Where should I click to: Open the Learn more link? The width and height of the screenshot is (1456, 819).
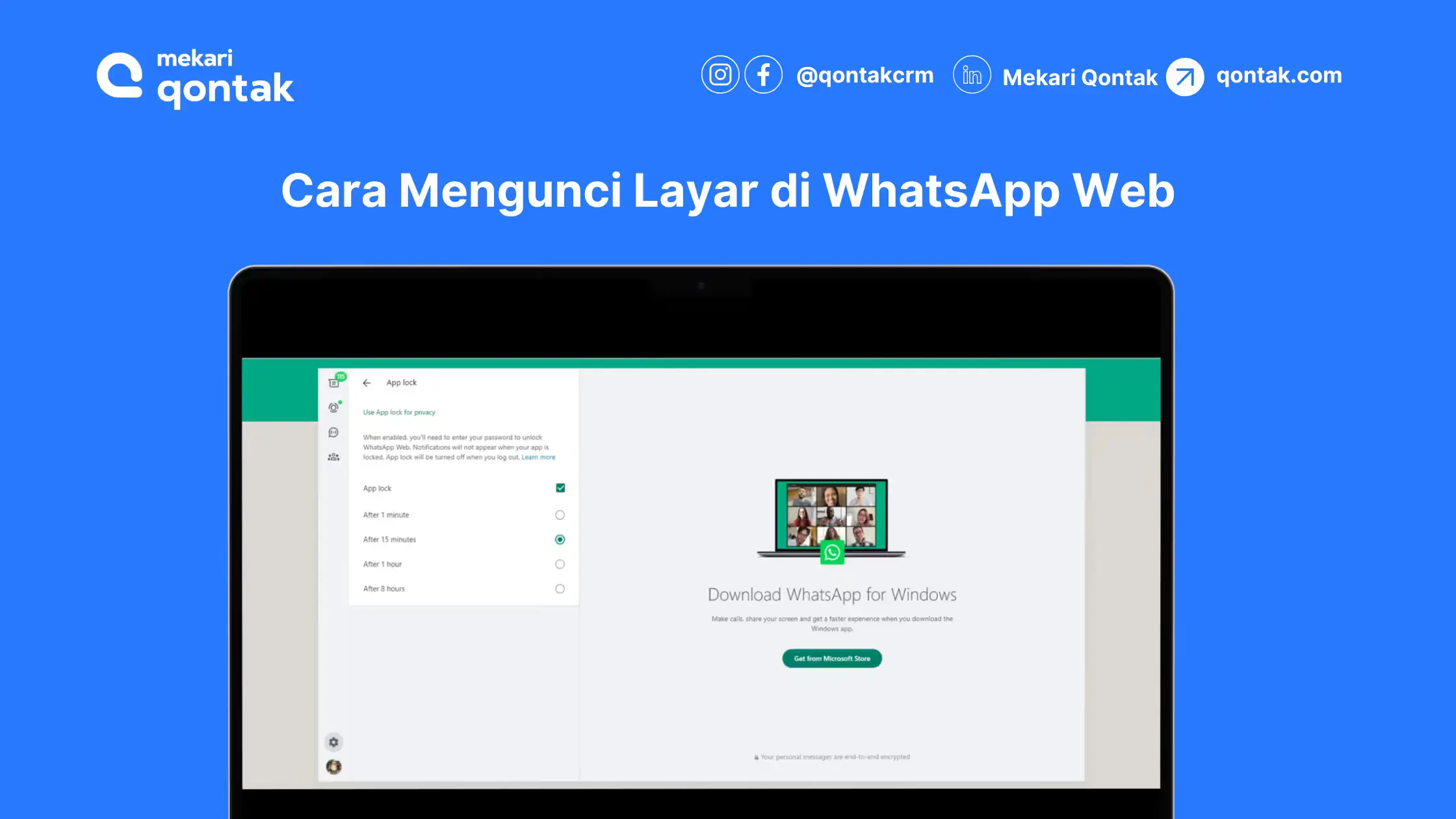point(538,458)
